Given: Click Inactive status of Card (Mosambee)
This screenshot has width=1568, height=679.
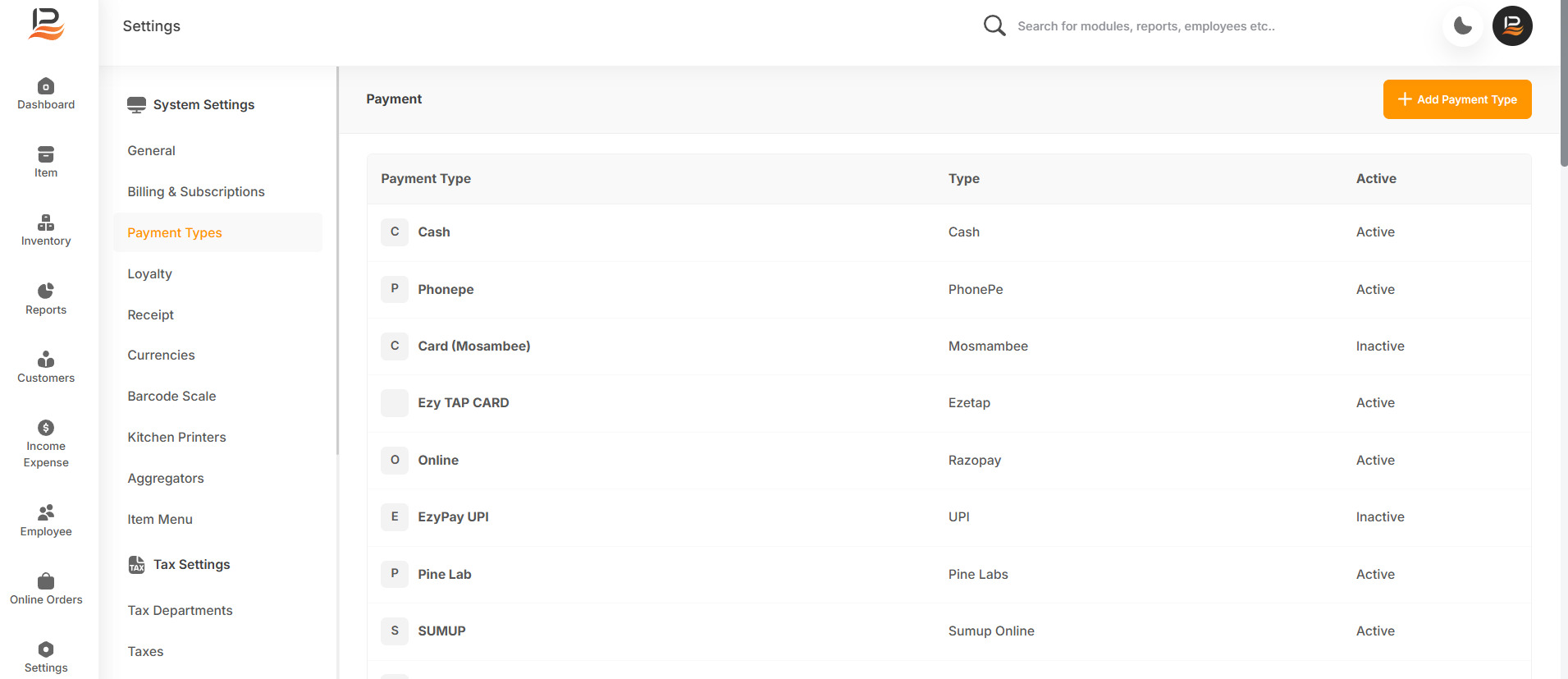Looking at the screenshot, I should click(1380, 346).
